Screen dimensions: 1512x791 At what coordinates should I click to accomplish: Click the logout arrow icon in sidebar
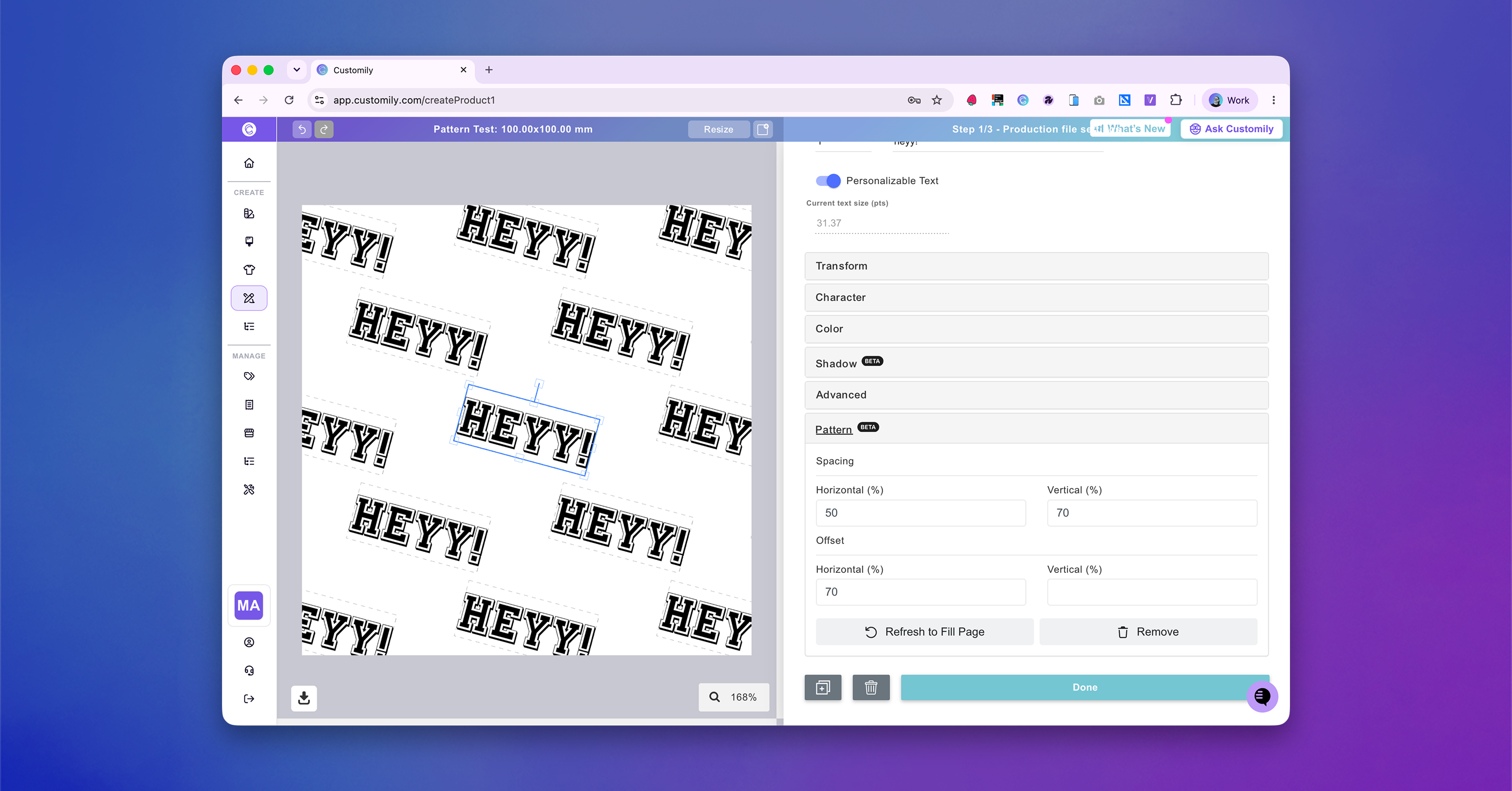(249, 699)
